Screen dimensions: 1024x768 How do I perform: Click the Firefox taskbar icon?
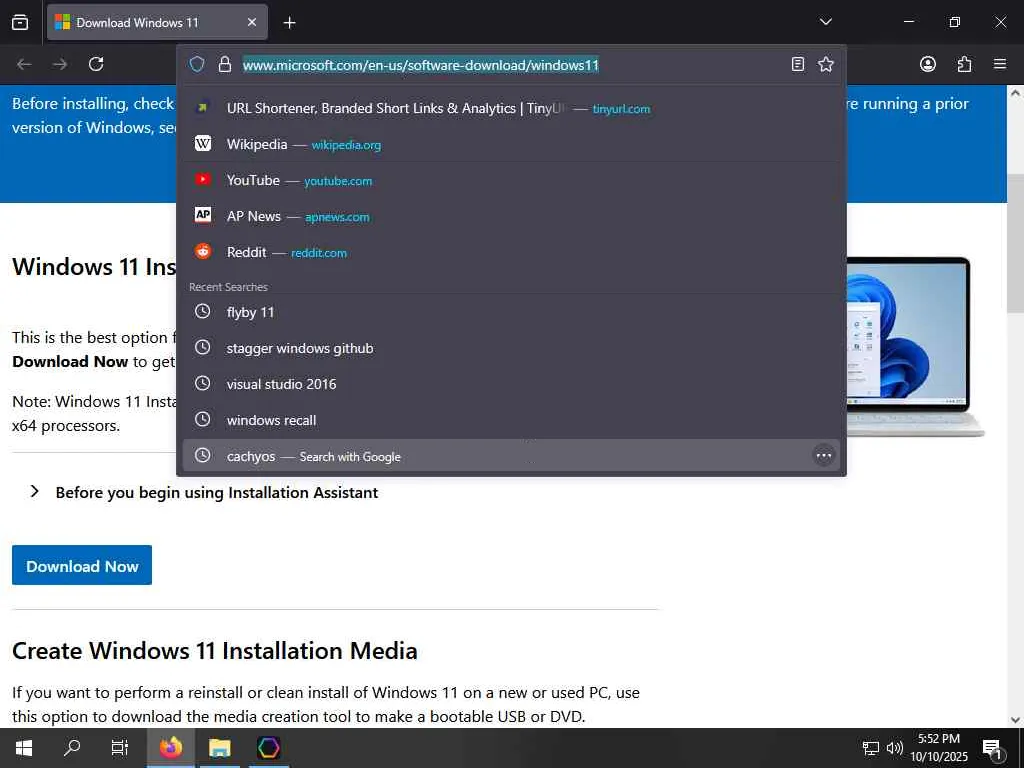coord(170,748)
